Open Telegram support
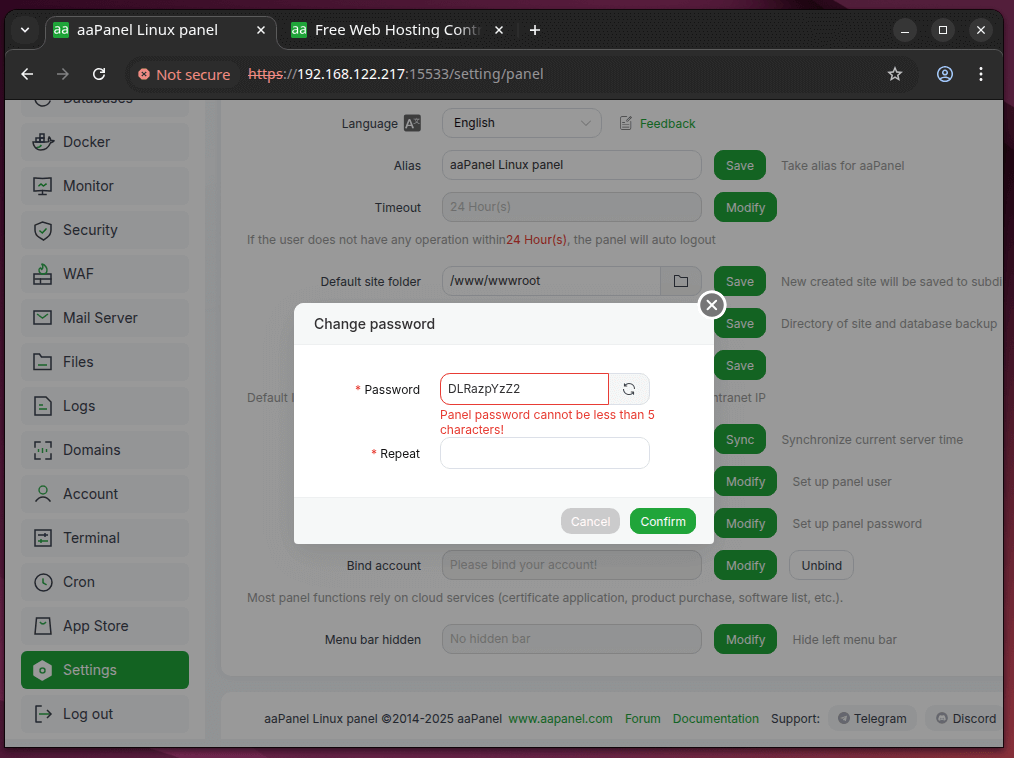The width and height of the screenshot is (1014, 758). point(872,718)
